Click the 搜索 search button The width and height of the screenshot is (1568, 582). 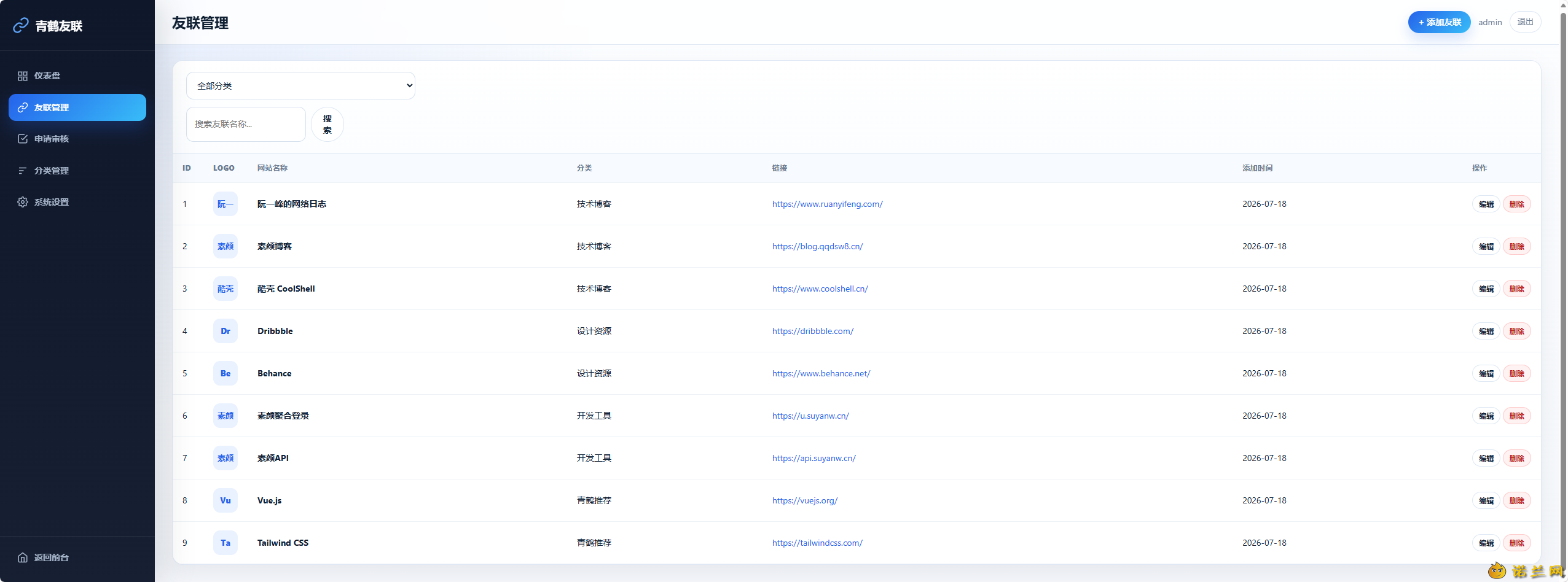(x=327, y=124)
